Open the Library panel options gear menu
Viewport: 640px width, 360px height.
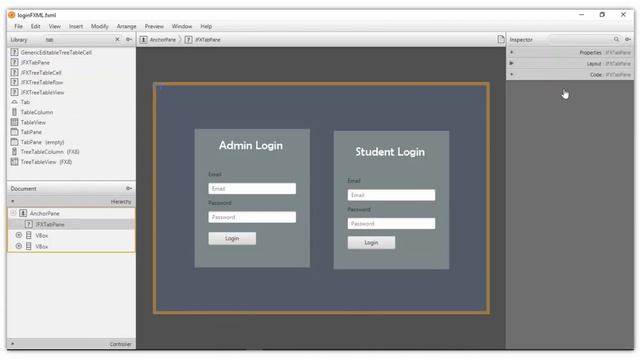tap(129, 40)
